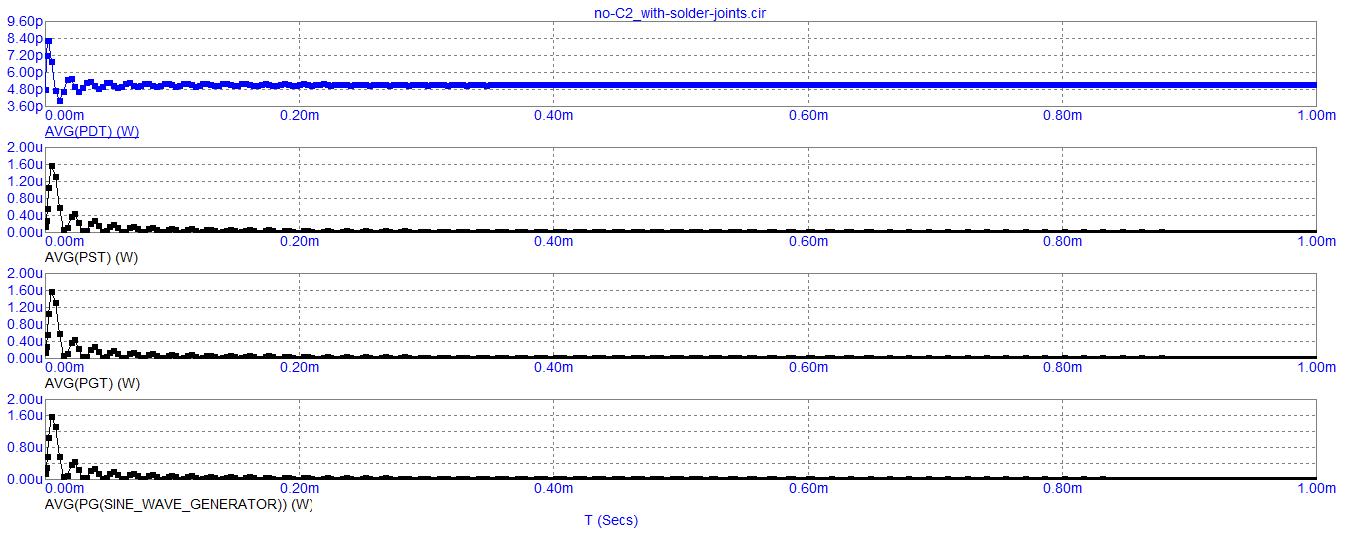Click the 2.00u tick on the AVG(PGT) plot
Screen dimensions: 1353x541
pos(23,274)
